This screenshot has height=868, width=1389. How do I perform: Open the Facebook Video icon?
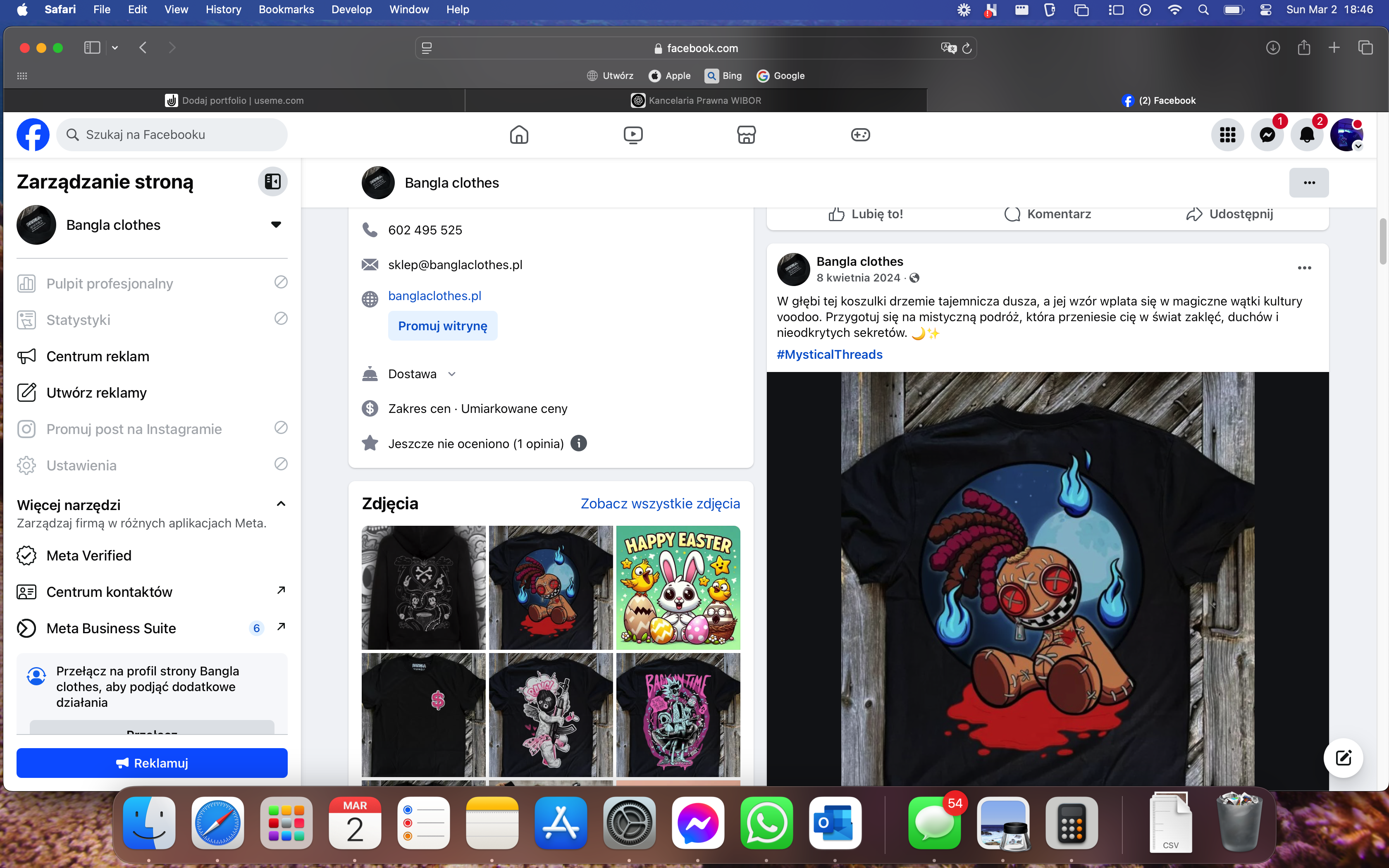click(x=632, y=134)
